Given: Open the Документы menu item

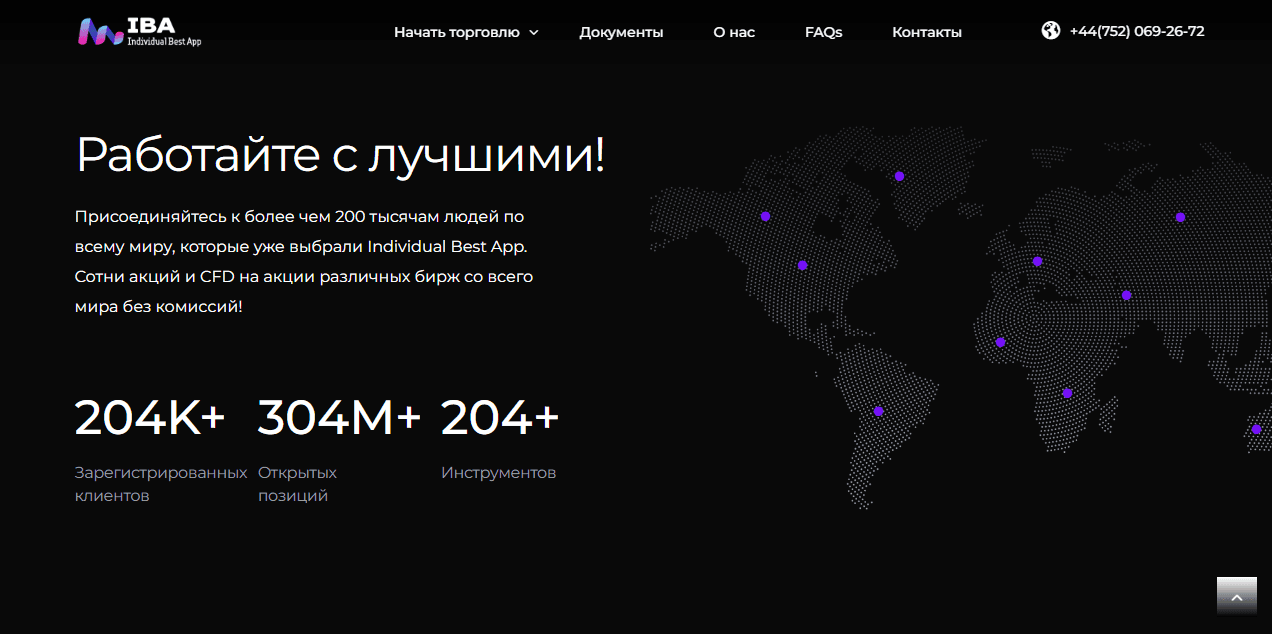Looking at the screenshot, I should [621, 32].
